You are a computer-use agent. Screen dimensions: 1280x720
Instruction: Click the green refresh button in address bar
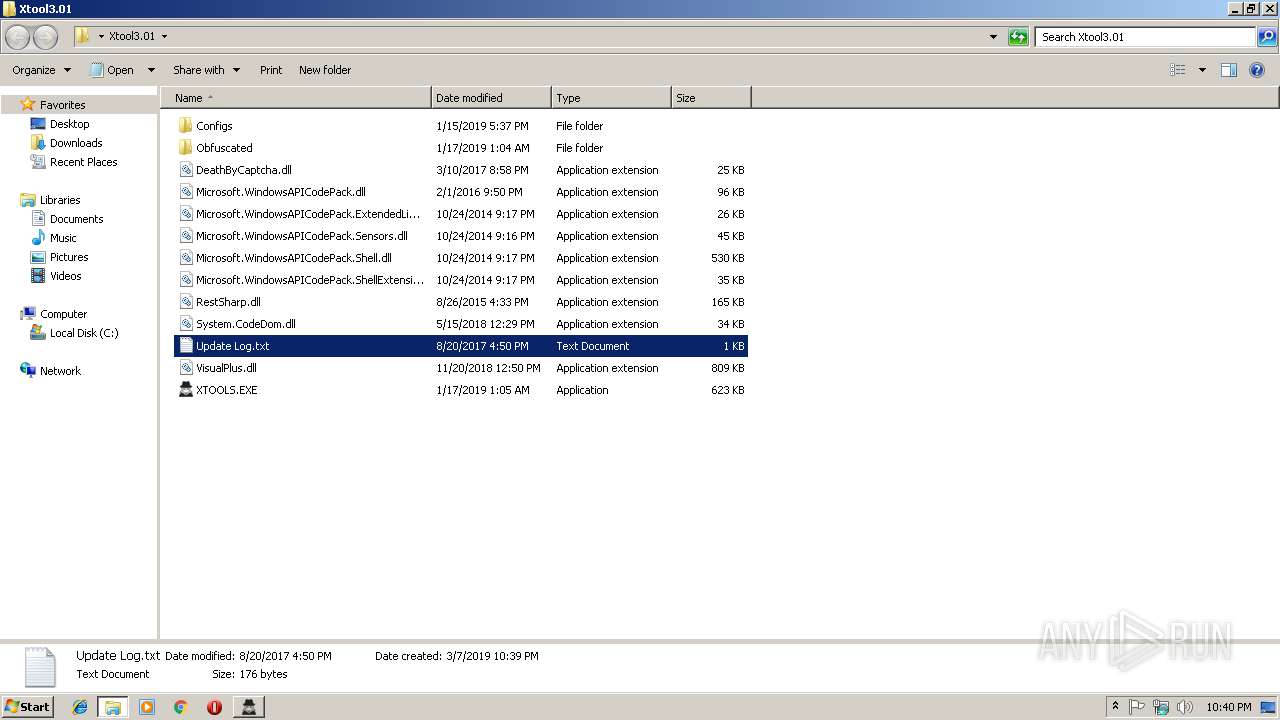[x=1018, y=37]
